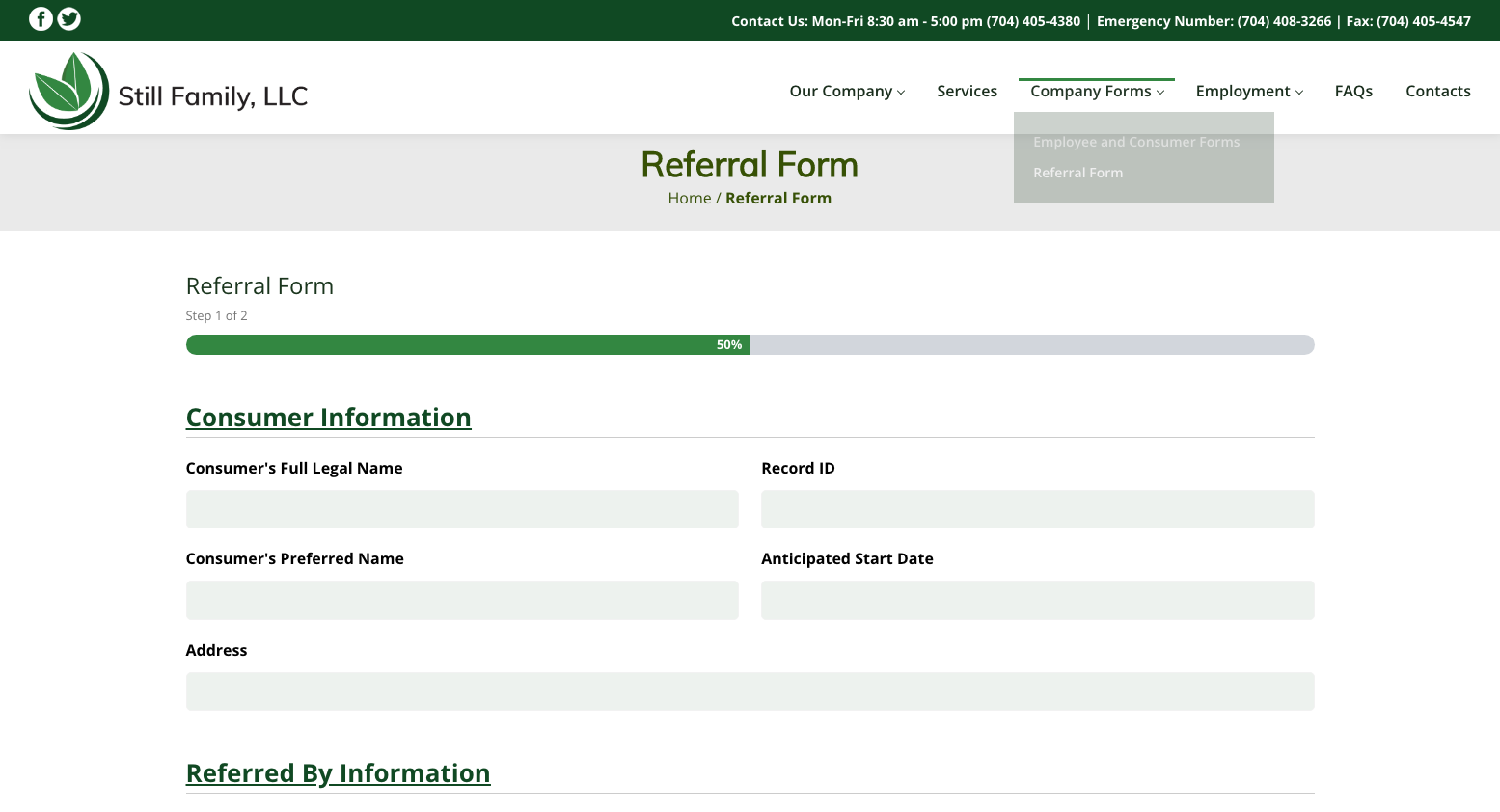Open the Twitter profile icon
This screenshot has height=812, width=1500.
pos(69,19)
